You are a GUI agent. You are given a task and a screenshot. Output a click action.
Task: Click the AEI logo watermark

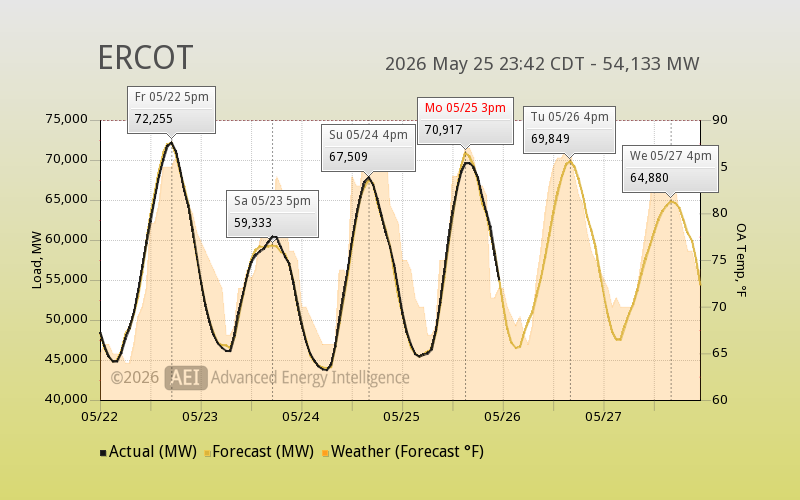[x=186, y=378]
